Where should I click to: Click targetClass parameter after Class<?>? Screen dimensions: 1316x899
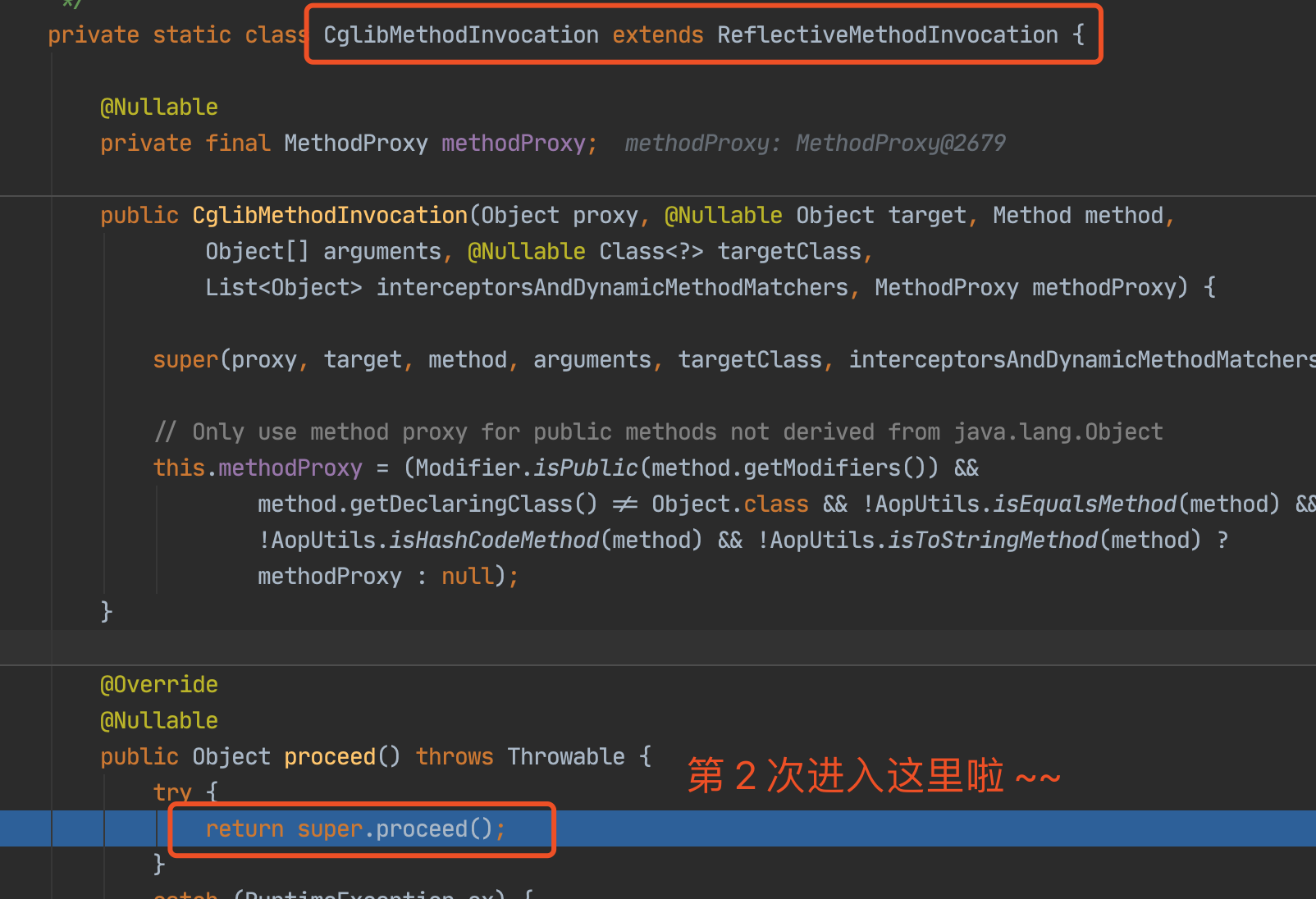pyautogui.click(x=789, y=251)
